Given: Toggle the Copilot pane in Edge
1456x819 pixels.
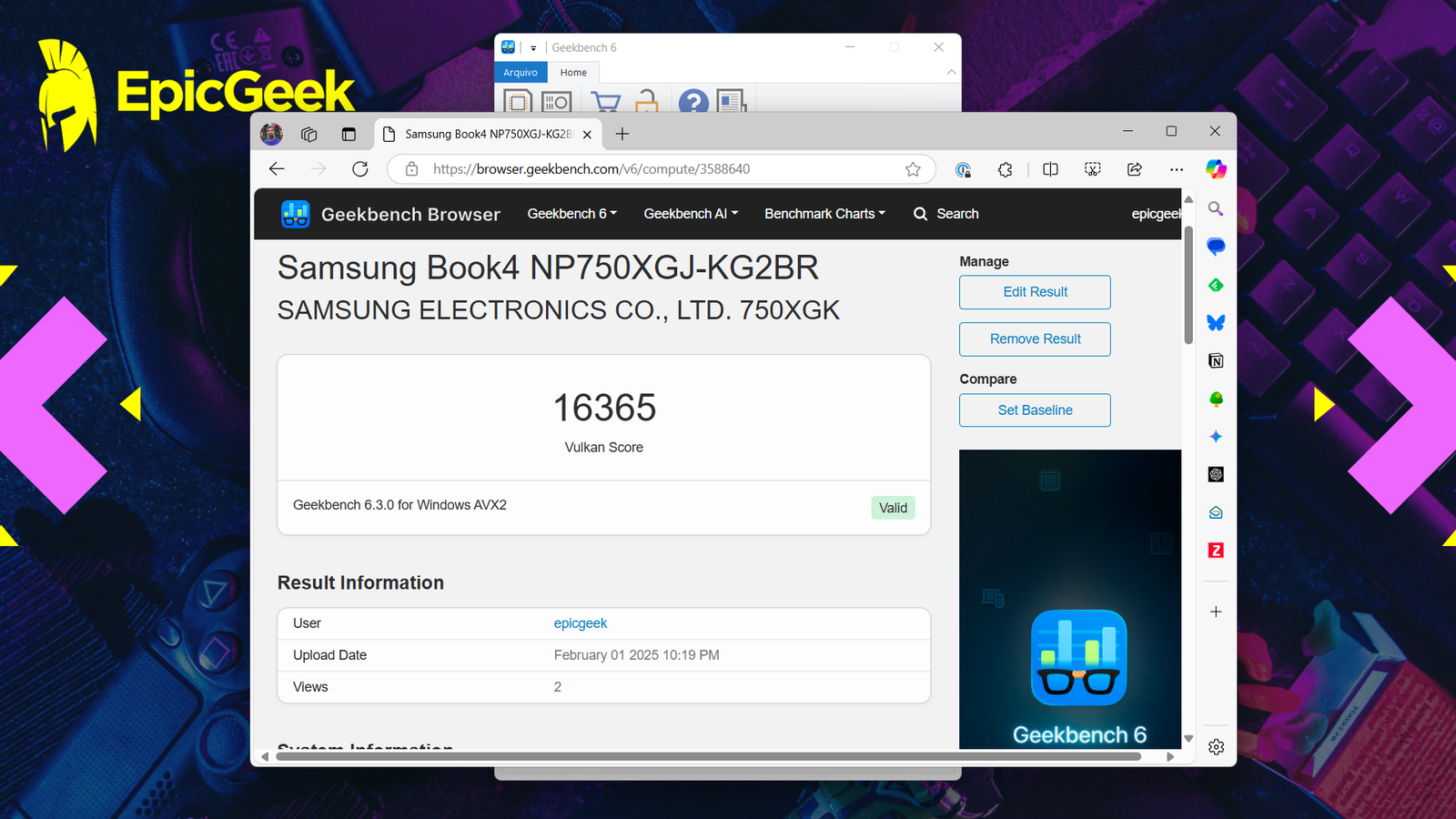Looking at the screenshot, I should click(x=1216, y=169).
